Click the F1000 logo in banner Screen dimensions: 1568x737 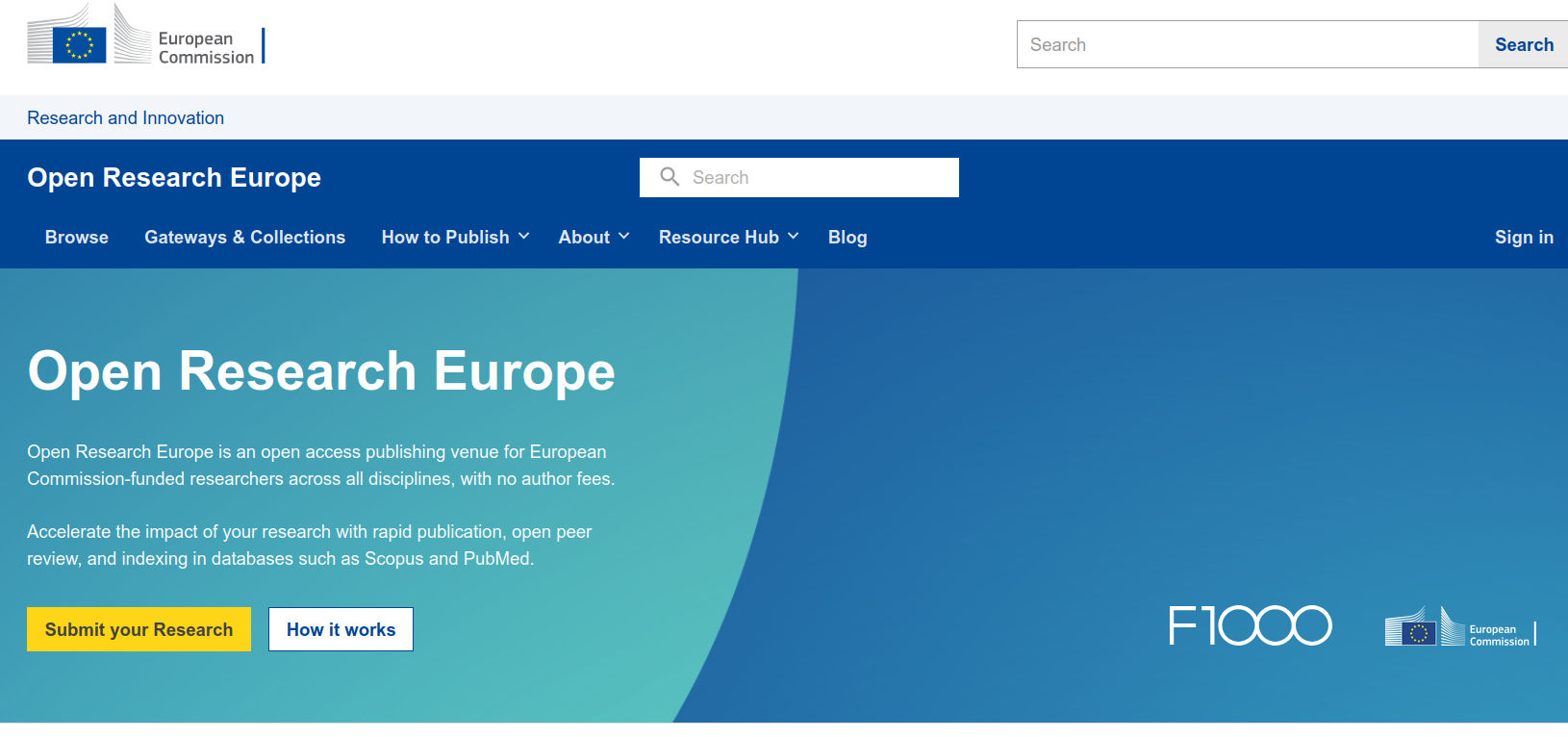pos(1250,625)
